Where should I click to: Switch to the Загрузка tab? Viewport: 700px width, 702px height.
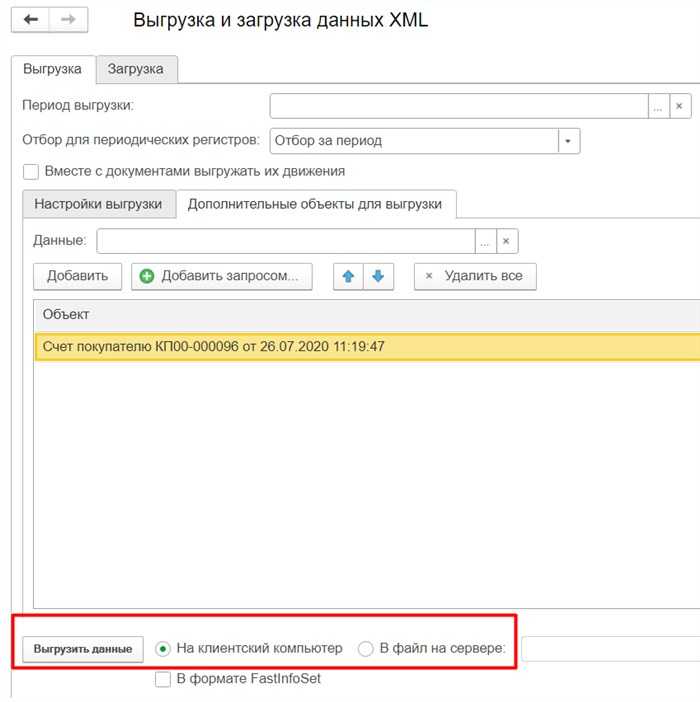click(x=136, y=69)
